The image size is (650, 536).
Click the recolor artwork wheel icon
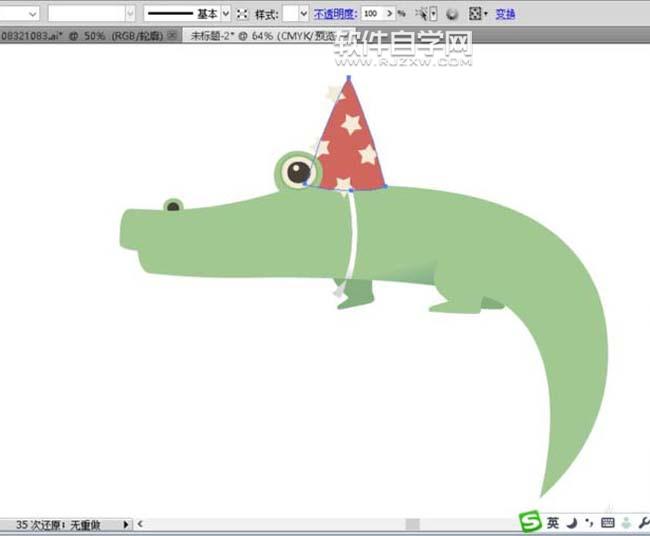click(x=451, y=14)
